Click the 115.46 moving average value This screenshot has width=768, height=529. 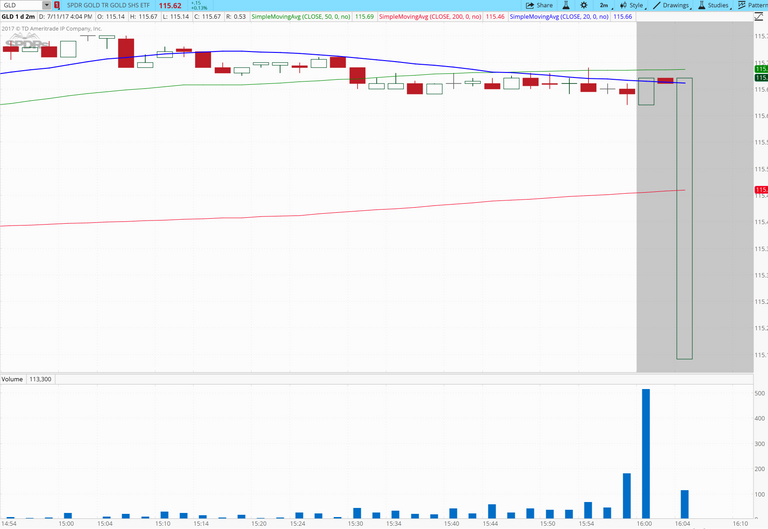(x=495, y=17)
